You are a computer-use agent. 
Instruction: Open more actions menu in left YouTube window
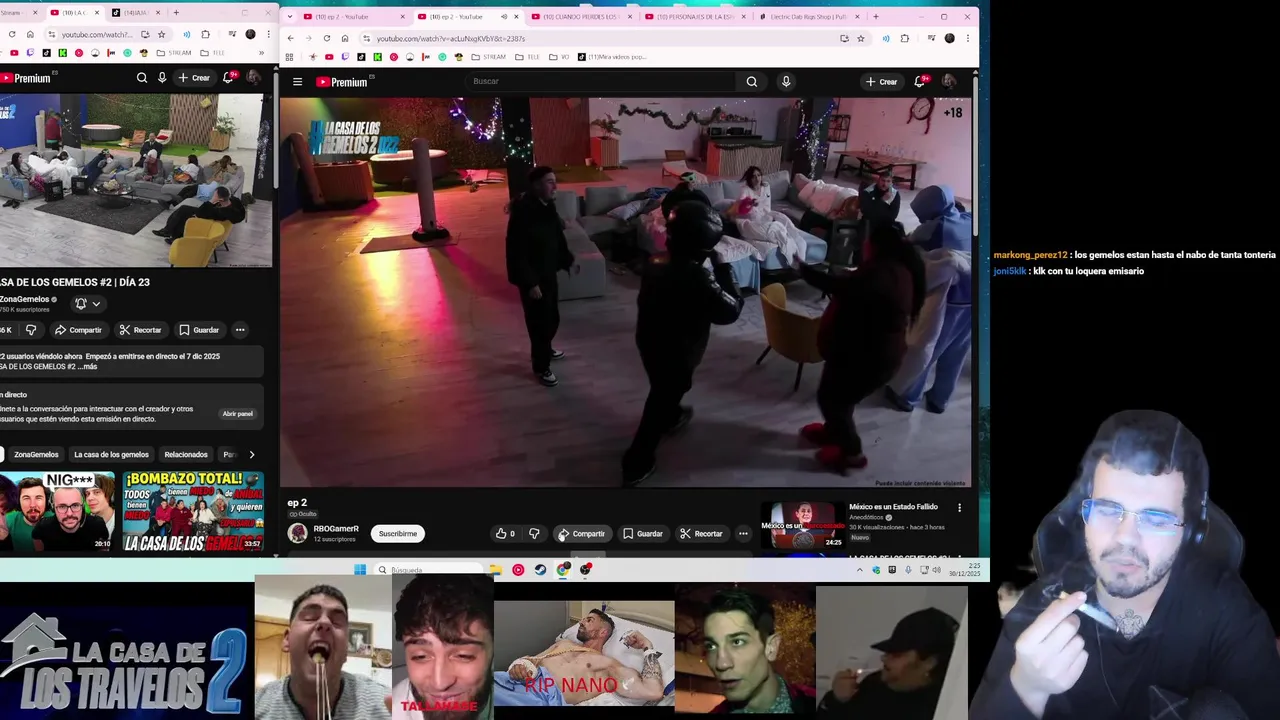tap(240, 330)
